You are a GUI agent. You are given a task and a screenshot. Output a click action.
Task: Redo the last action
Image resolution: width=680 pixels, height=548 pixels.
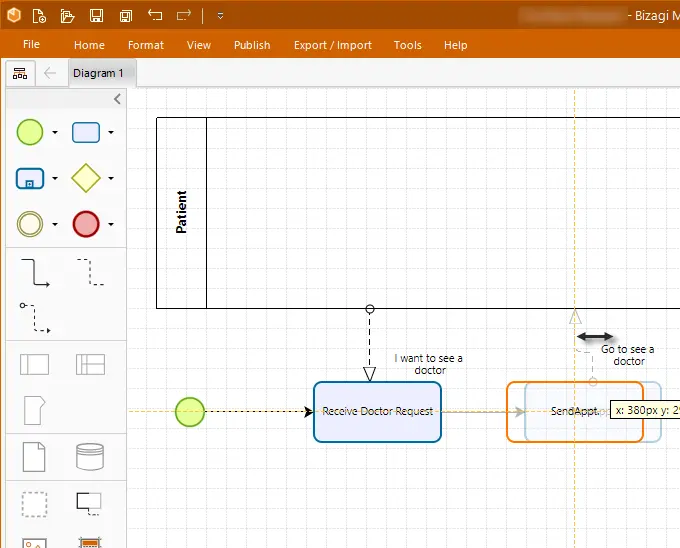pyautogui.click(x=184, y=16)
